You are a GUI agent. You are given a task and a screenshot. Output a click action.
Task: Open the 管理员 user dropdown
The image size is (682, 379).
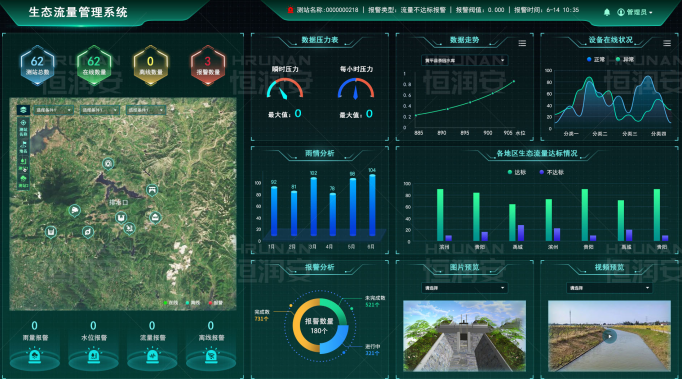[635, 12]
